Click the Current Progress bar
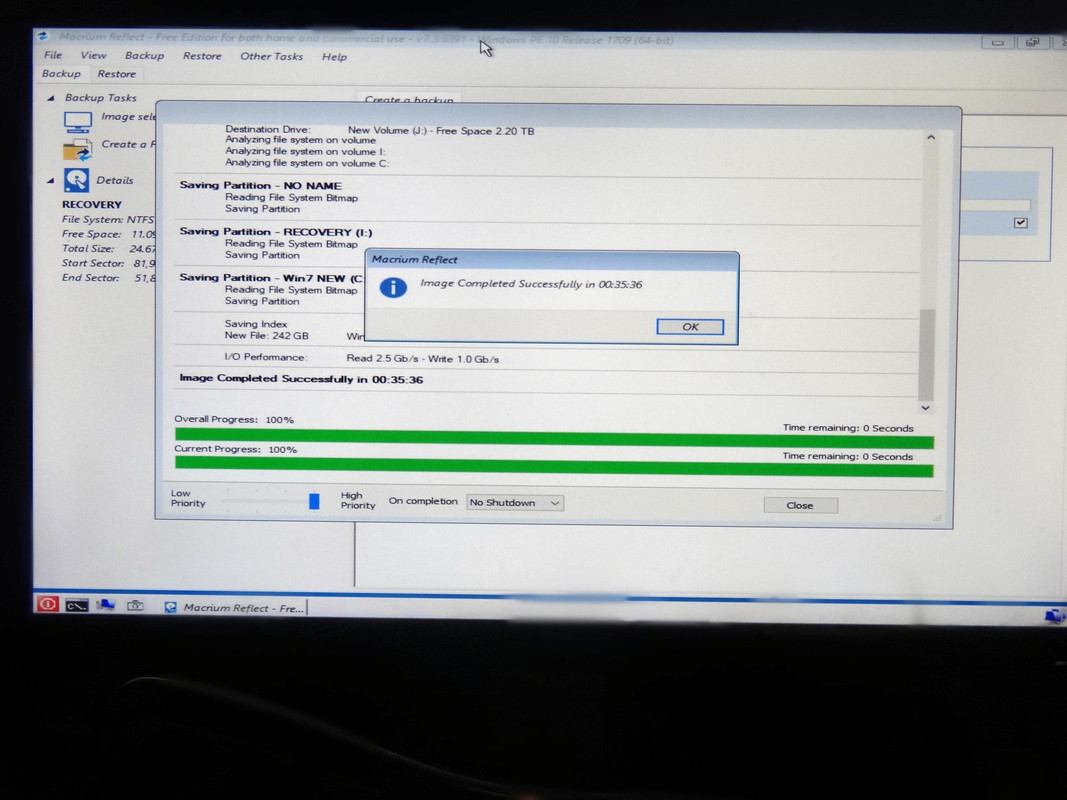 coord(554,466)
